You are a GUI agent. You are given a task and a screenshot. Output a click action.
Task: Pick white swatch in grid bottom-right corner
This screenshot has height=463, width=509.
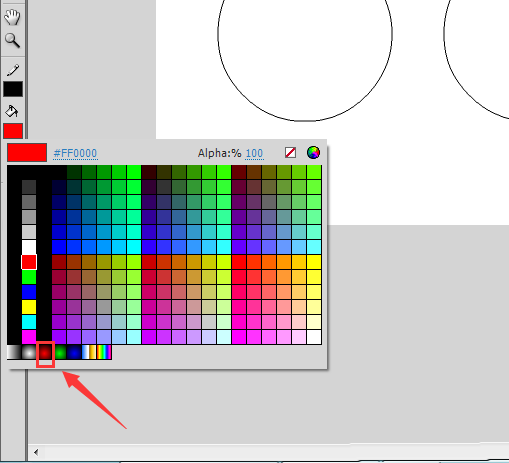pos(314,337)
